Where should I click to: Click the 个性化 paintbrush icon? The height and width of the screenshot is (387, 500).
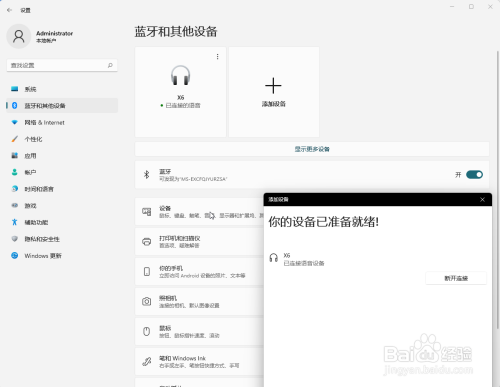15,139
